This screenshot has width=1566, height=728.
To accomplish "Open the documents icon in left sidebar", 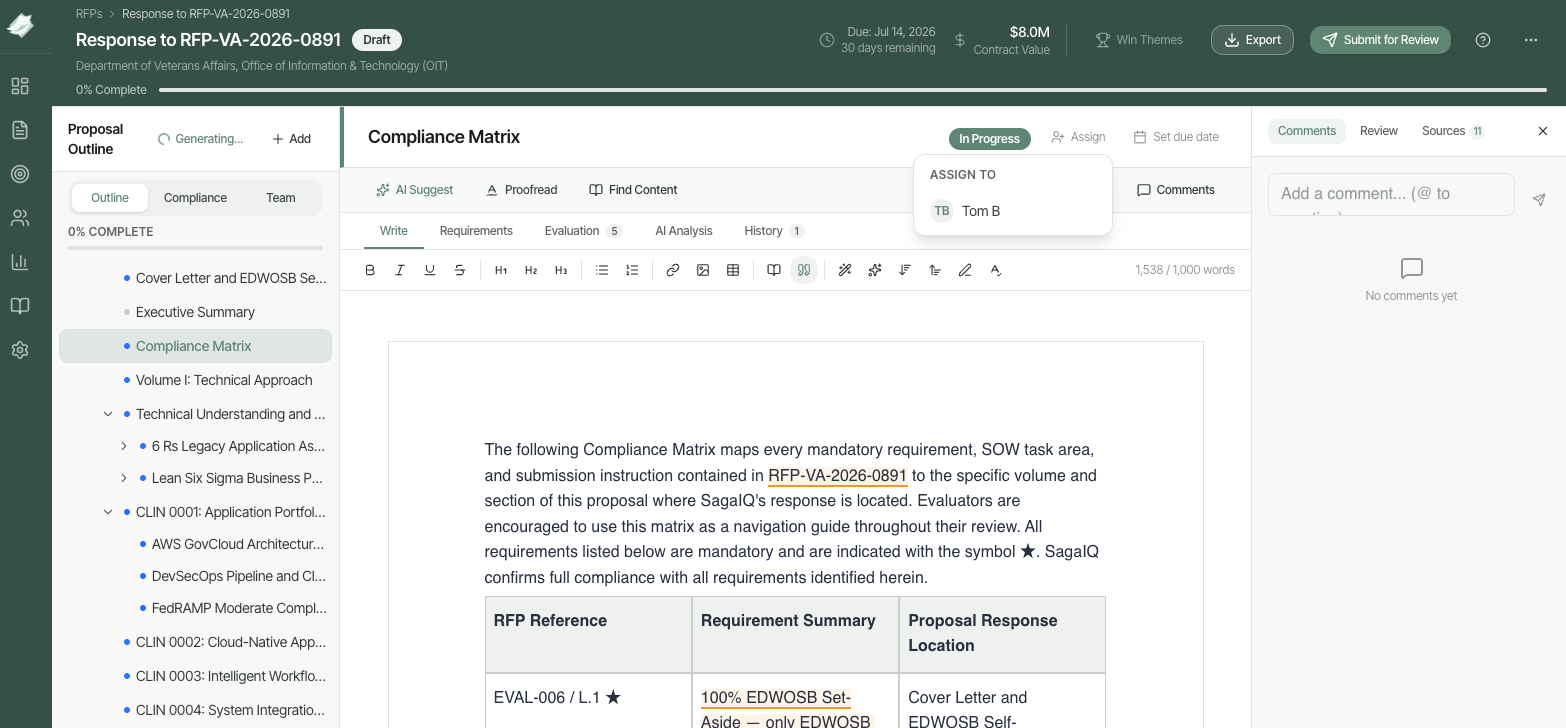I will point(20,130).
